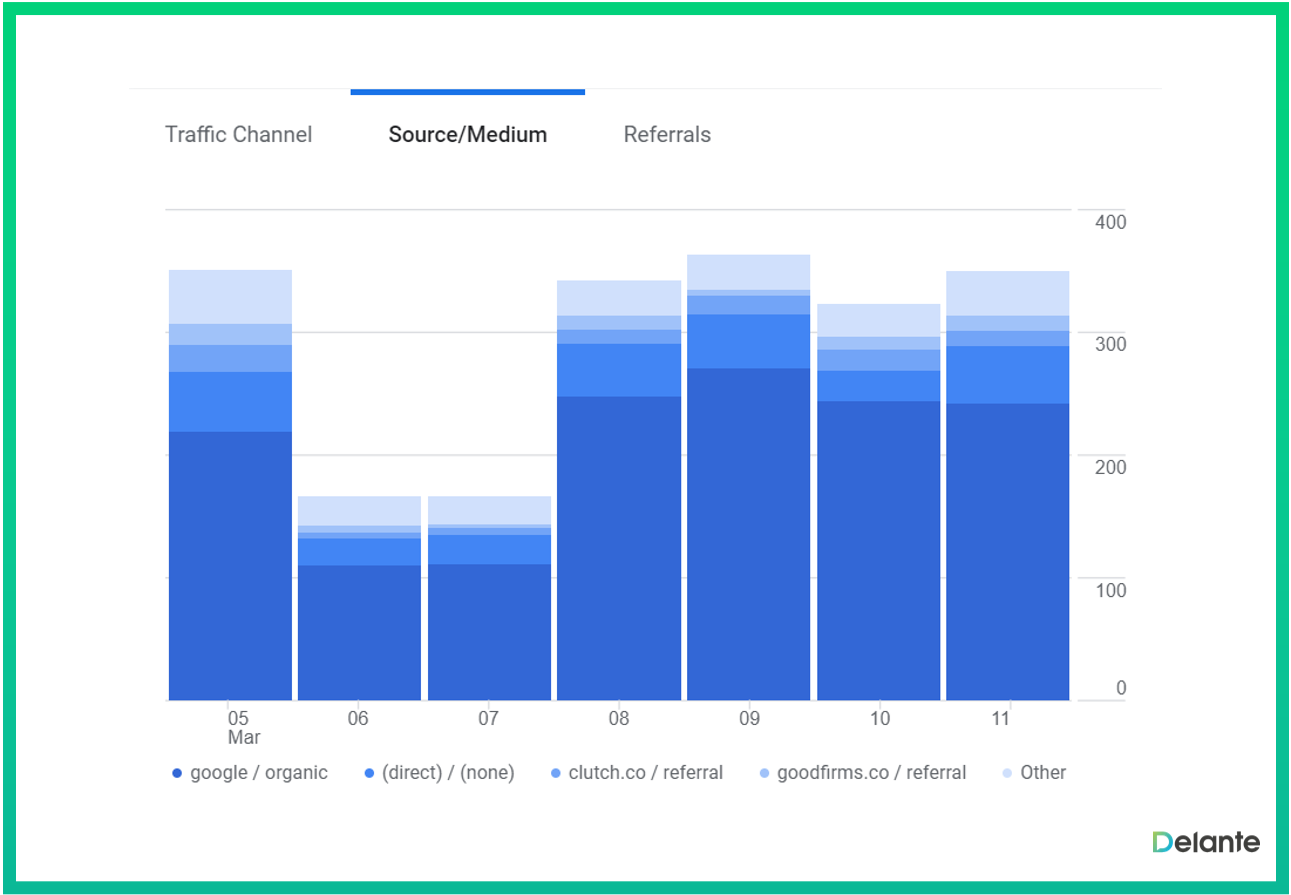The height and width of the screenshot is (895, 1291).
Task: Click clutch.co segment on the 05 Mar bar
Action: click(x=230, y=358)
